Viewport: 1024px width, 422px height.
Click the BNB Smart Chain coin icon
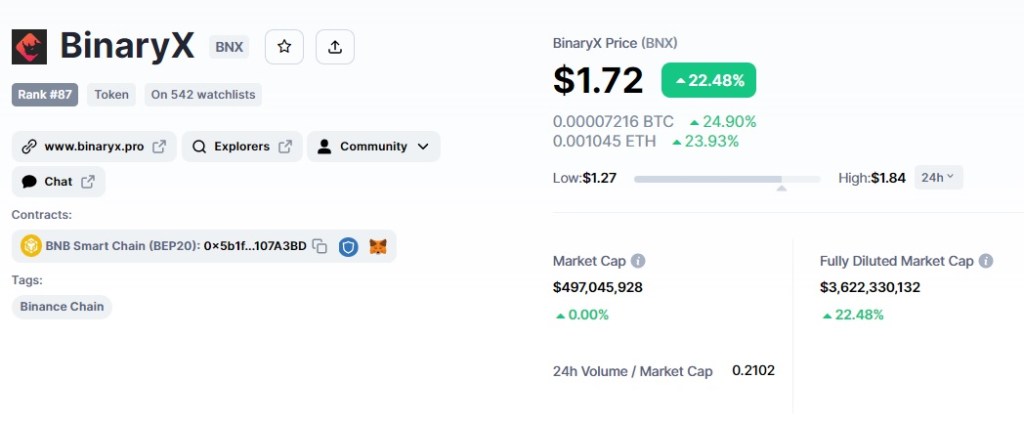click(31, 246)
